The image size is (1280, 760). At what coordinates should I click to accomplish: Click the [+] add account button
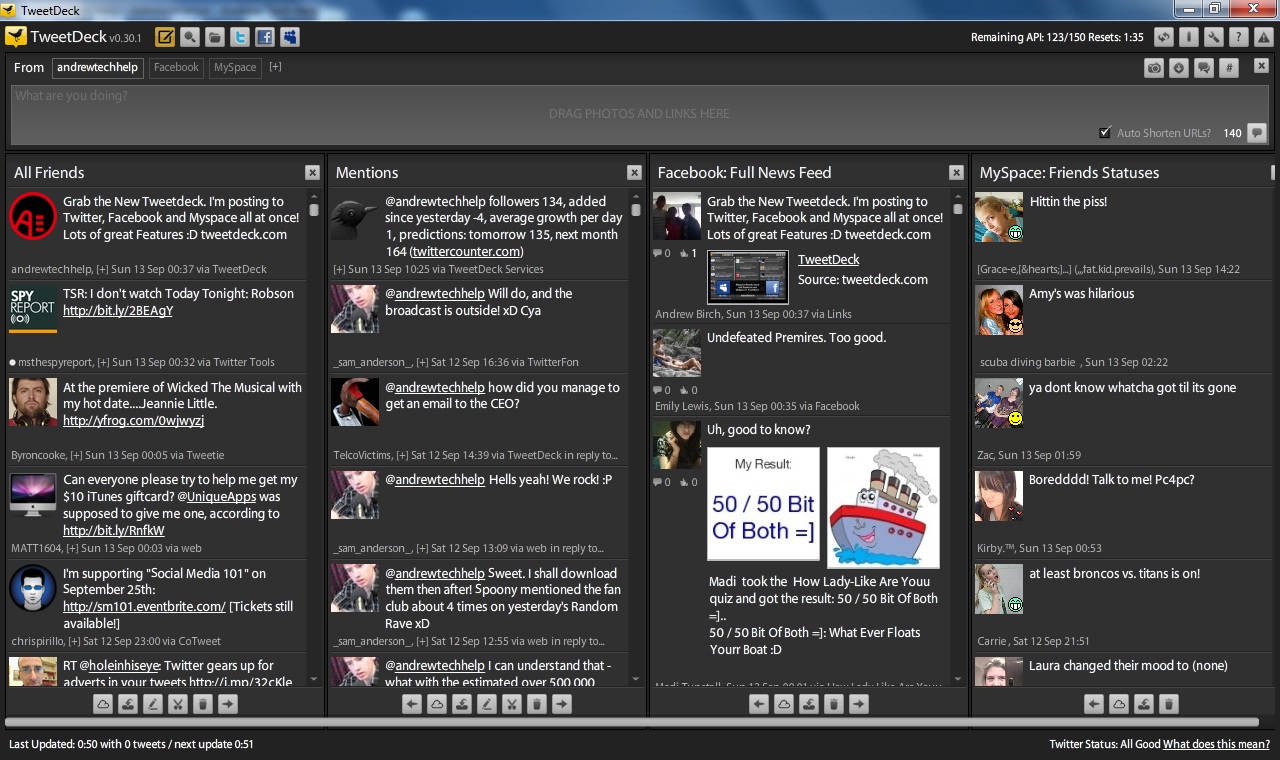click(x=275, y=67)
